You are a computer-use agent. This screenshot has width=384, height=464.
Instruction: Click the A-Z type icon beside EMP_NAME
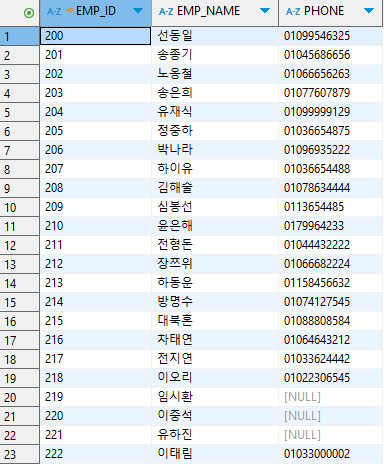coord(166,12)
